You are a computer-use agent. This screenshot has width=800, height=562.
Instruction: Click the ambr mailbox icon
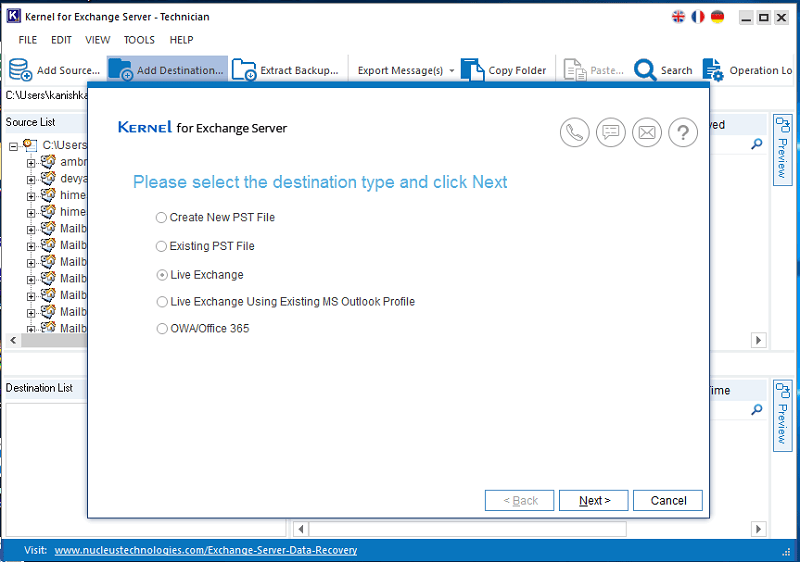[x=48, y=162]
